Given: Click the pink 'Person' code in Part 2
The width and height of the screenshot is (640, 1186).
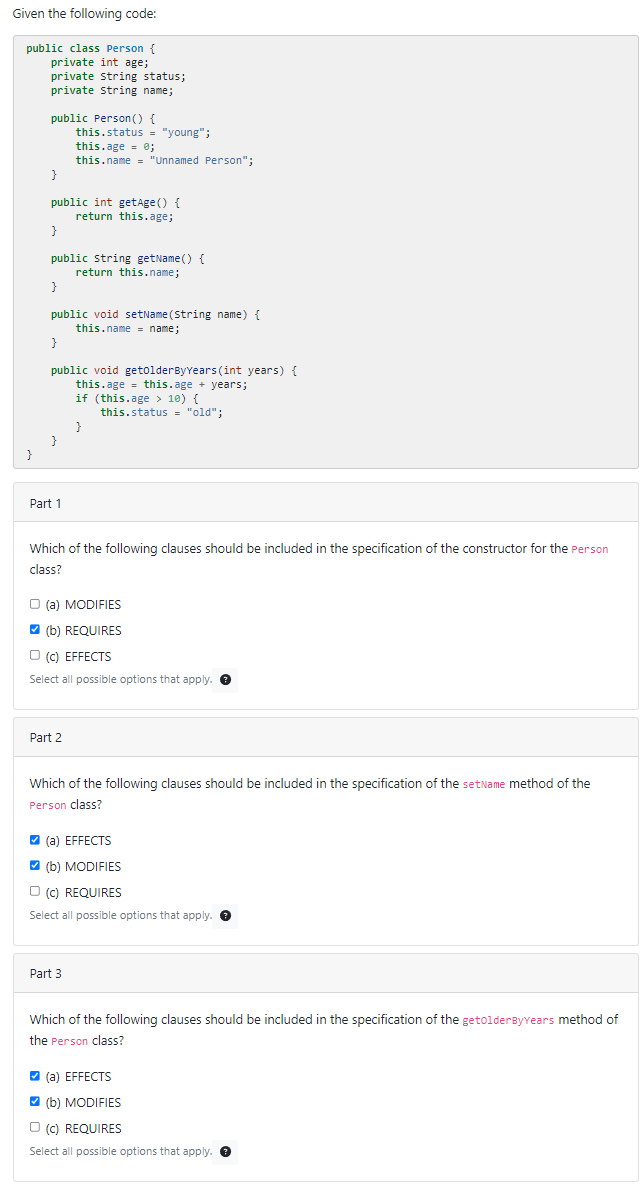Looking at the screenshot, I should [x=48, y=806].
